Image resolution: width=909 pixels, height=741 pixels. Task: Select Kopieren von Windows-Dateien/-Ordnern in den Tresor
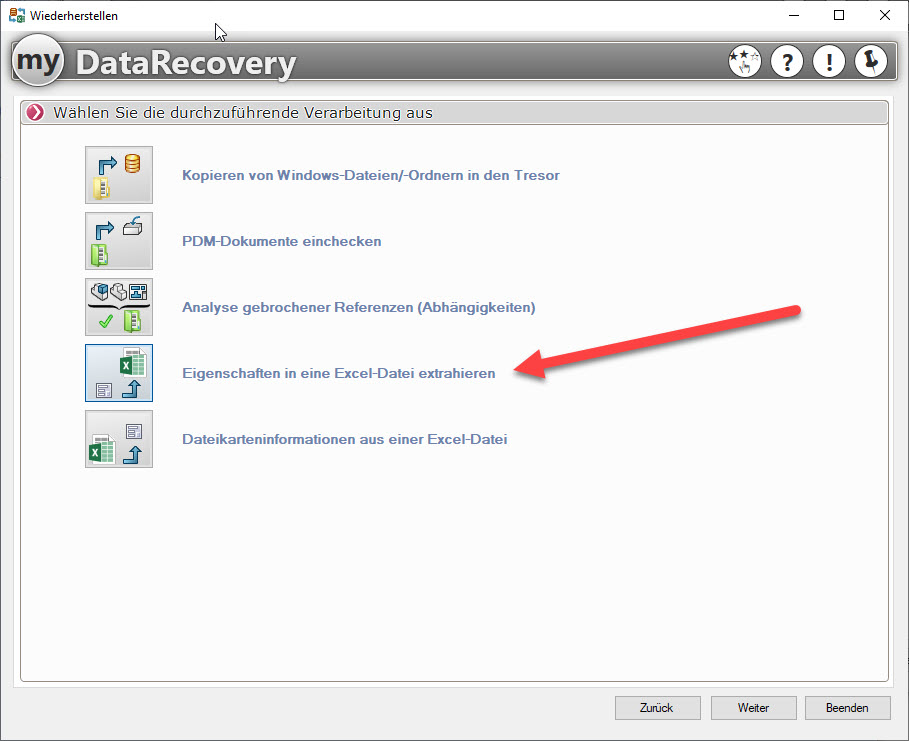[370, 175]
